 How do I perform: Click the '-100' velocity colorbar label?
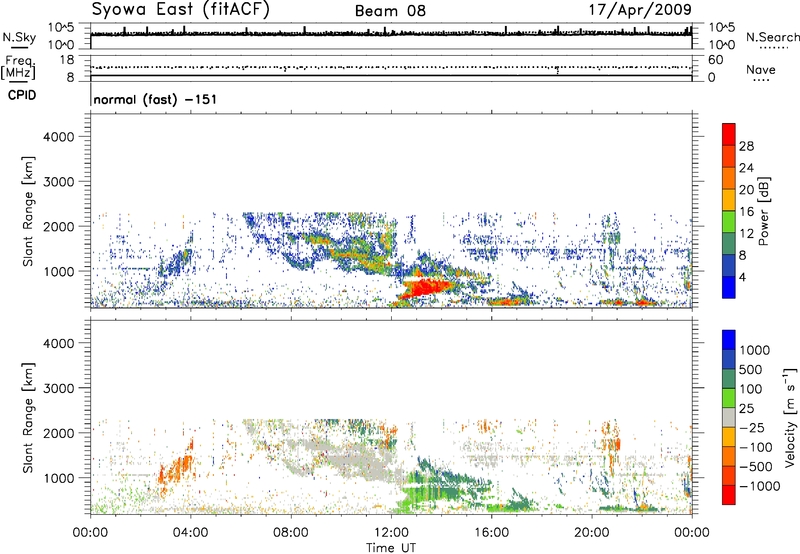click(x=756, y=447)
